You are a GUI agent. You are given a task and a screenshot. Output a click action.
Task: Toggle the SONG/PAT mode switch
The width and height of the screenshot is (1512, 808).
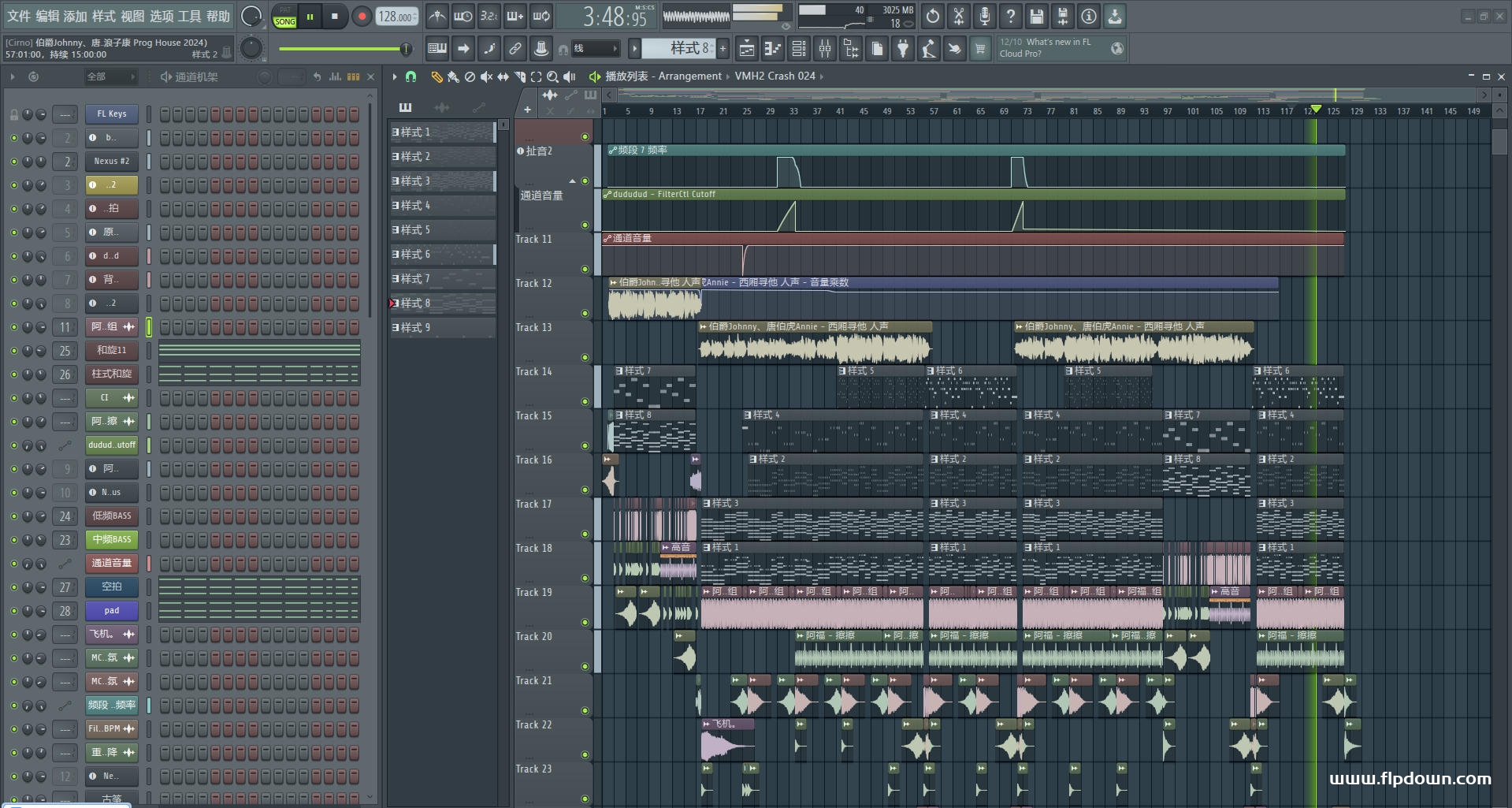[284, 17]
